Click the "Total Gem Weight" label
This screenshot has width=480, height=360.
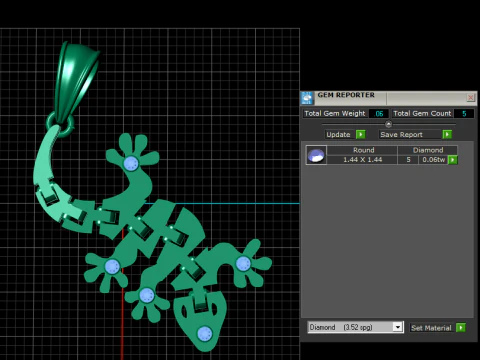click(x=335, y=114)
